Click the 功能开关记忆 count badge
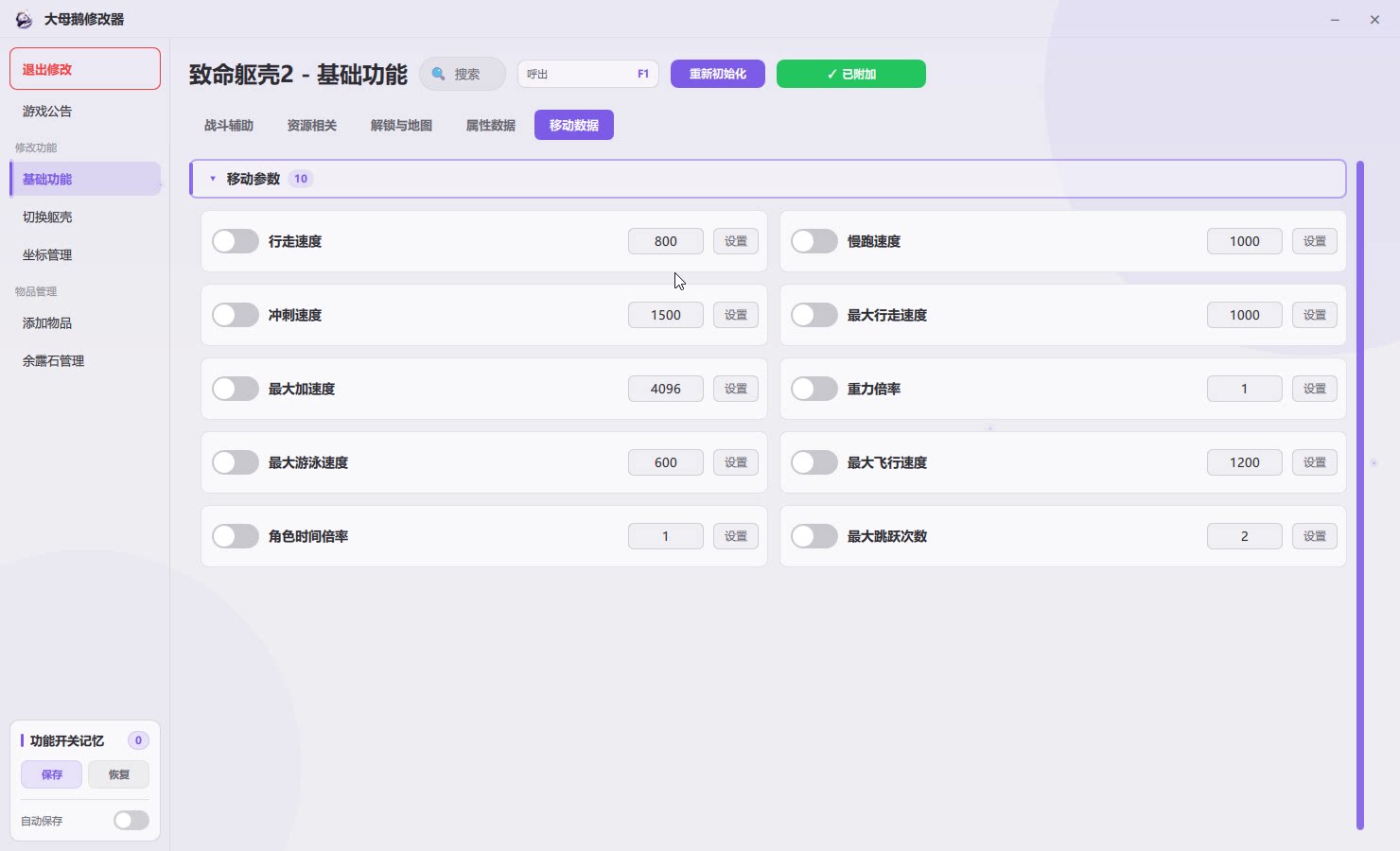This screenshot has width=1400, height=851. (x=138, y=740)
